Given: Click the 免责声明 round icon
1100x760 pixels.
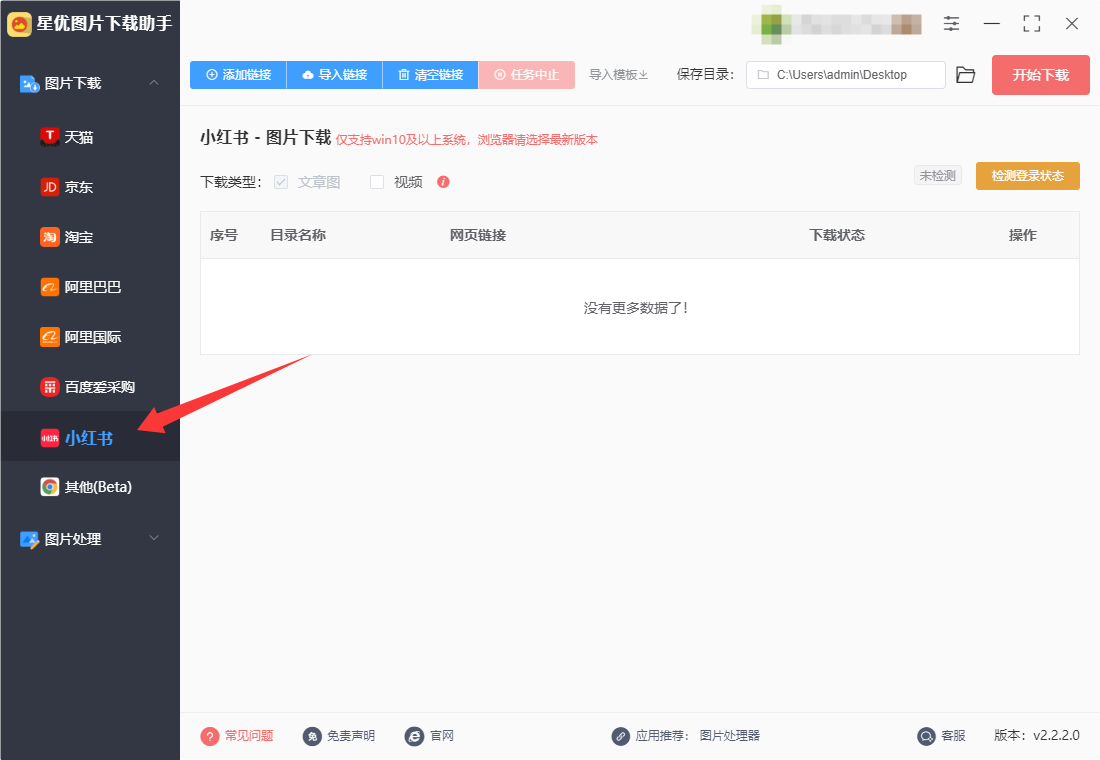Looking at the screenshot, I should 312,736.
